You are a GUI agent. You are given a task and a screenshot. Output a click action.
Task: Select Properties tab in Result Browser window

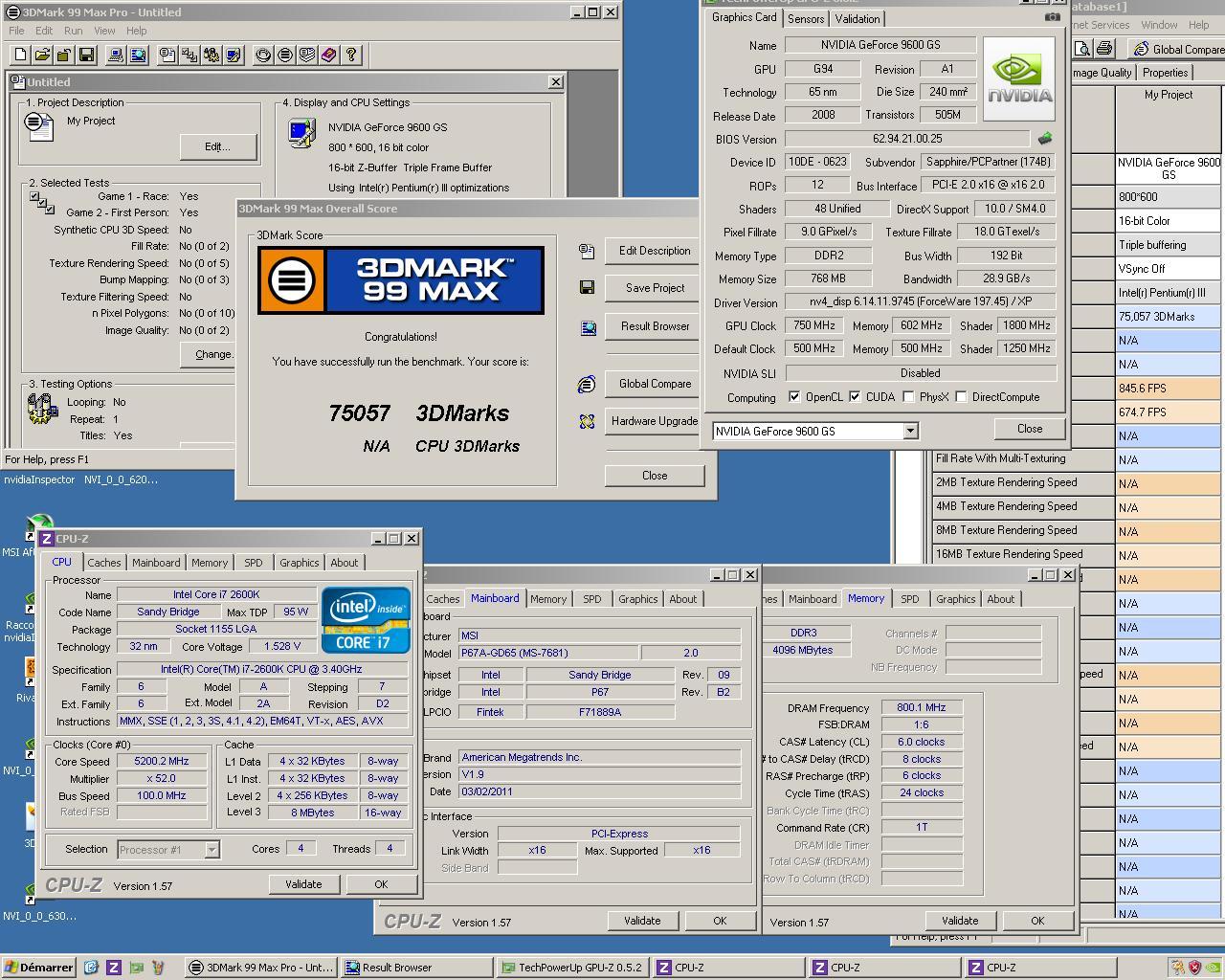(1165, 73)
